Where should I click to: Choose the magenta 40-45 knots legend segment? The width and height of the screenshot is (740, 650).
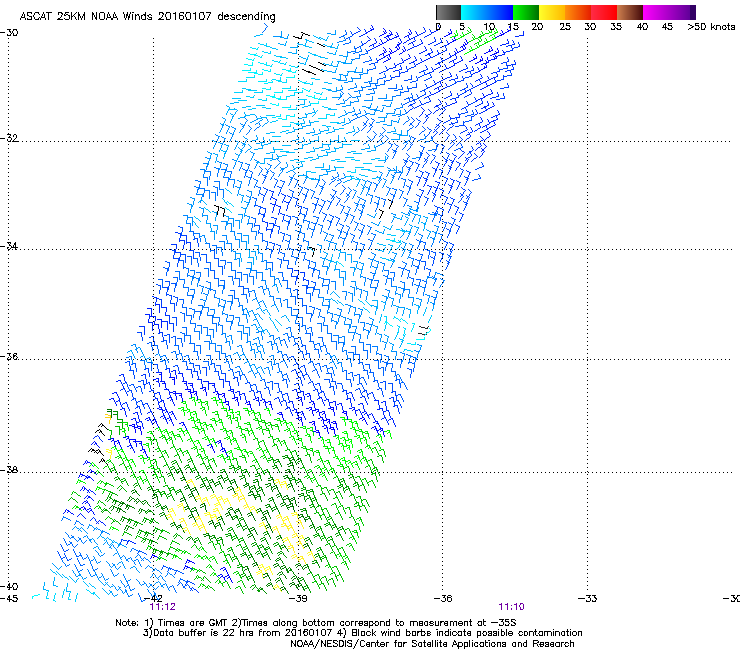pyautogui.click(x=656, y=12)
